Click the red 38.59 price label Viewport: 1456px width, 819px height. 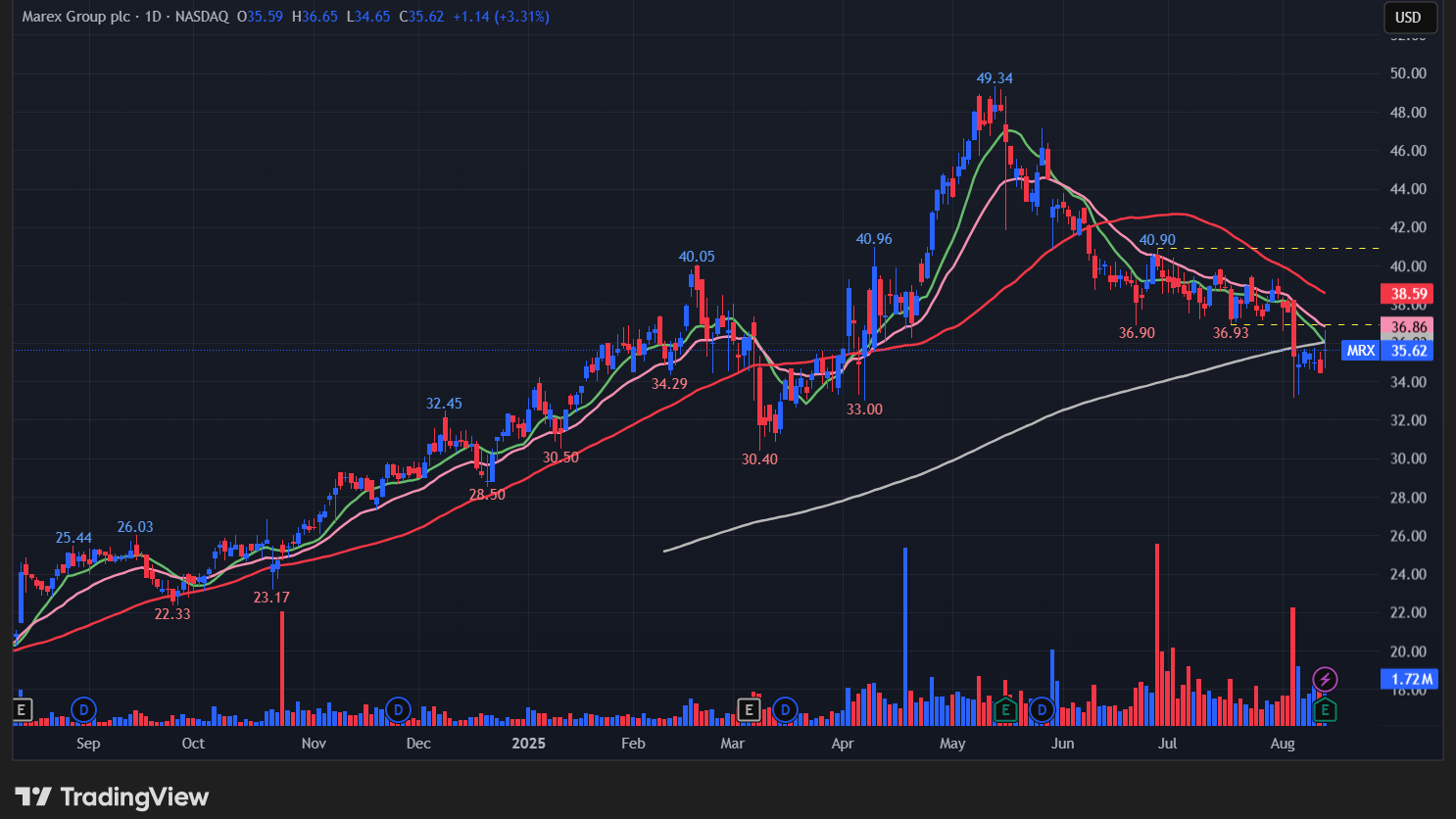coord(1409,294)
